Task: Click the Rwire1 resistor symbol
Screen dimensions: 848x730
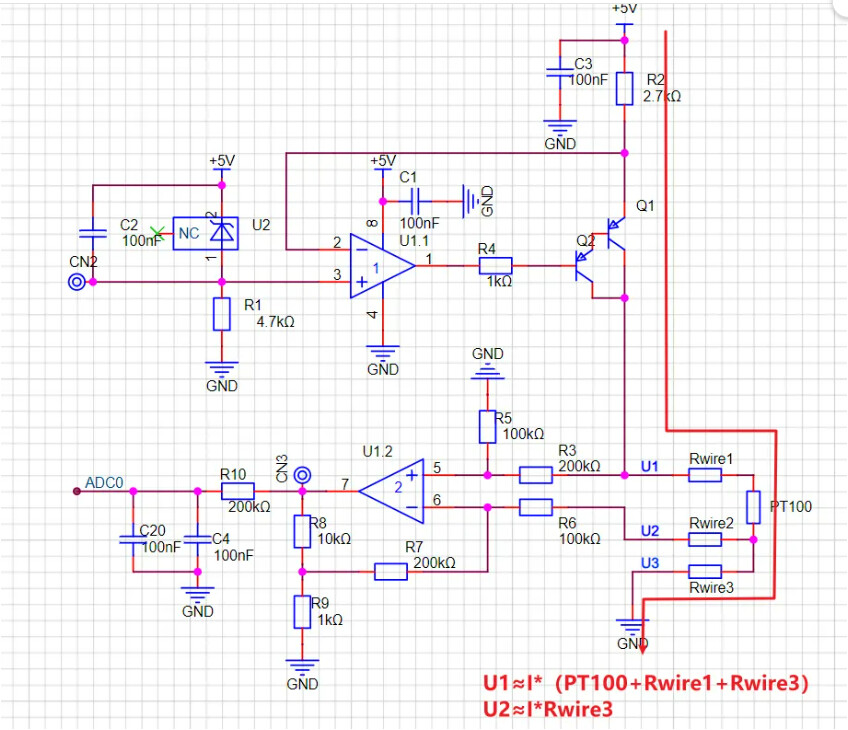Action: tap(706, 475)
